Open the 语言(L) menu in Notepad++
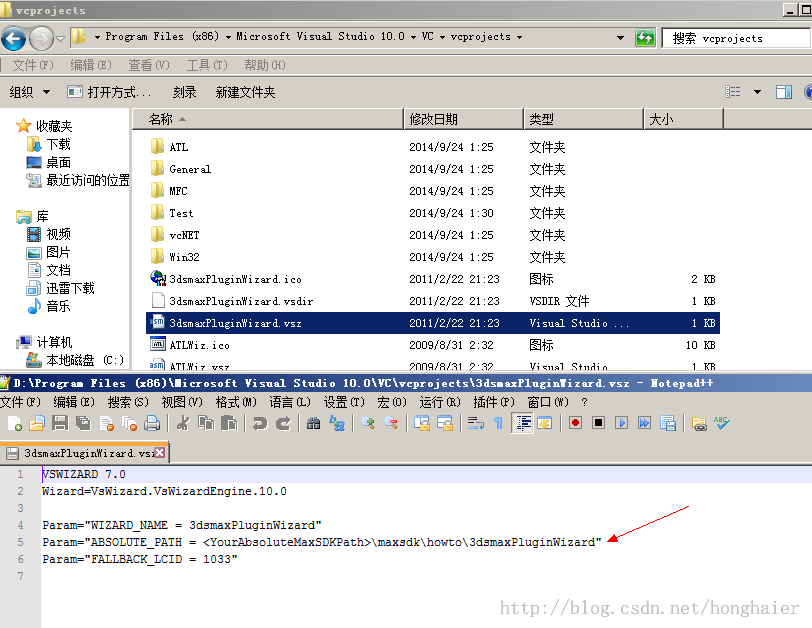Viewport: 812px width, 628px height. tap(290, 402)
